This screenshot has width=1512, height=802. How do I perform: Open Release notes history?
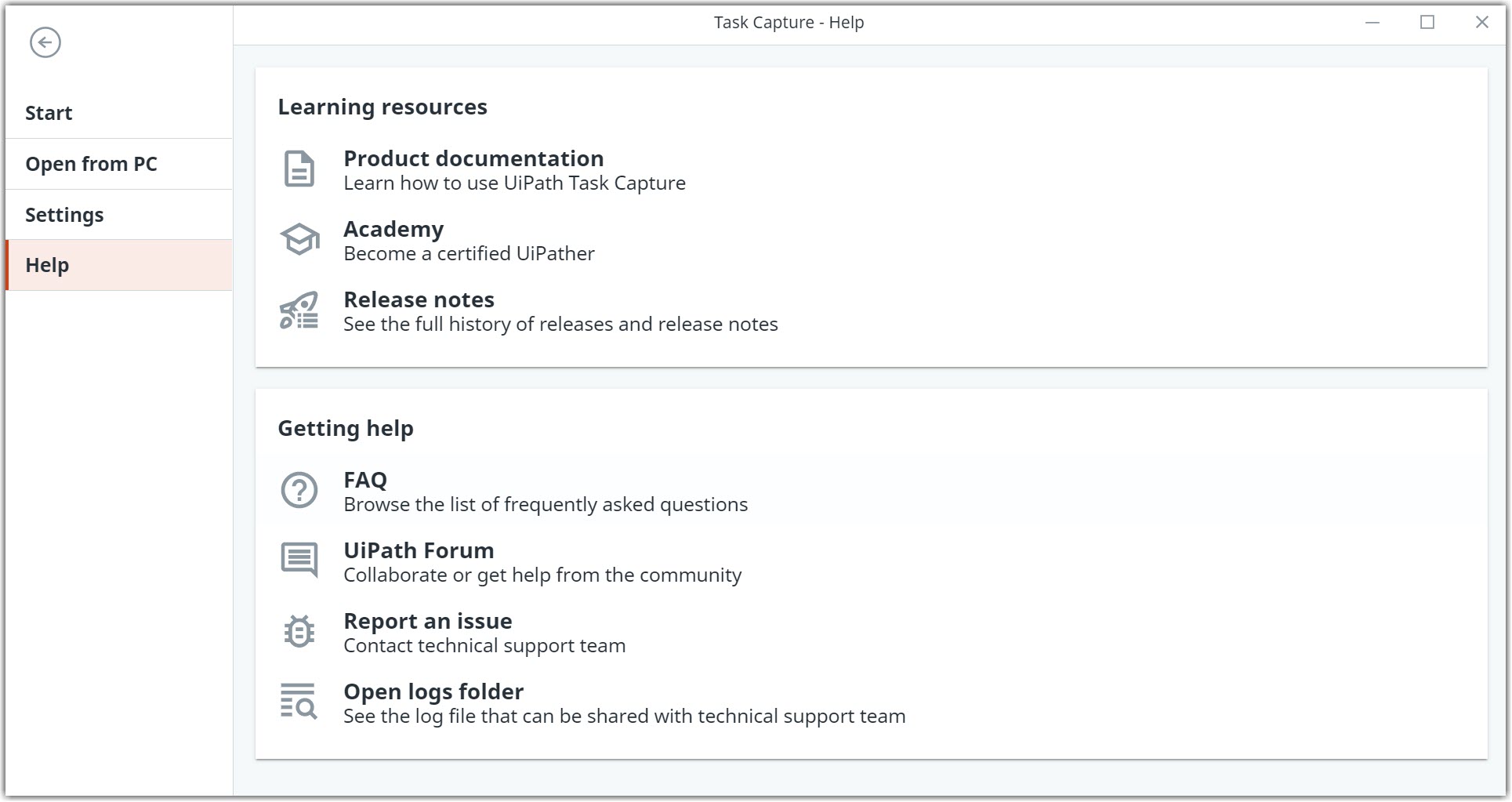(419, 299)
